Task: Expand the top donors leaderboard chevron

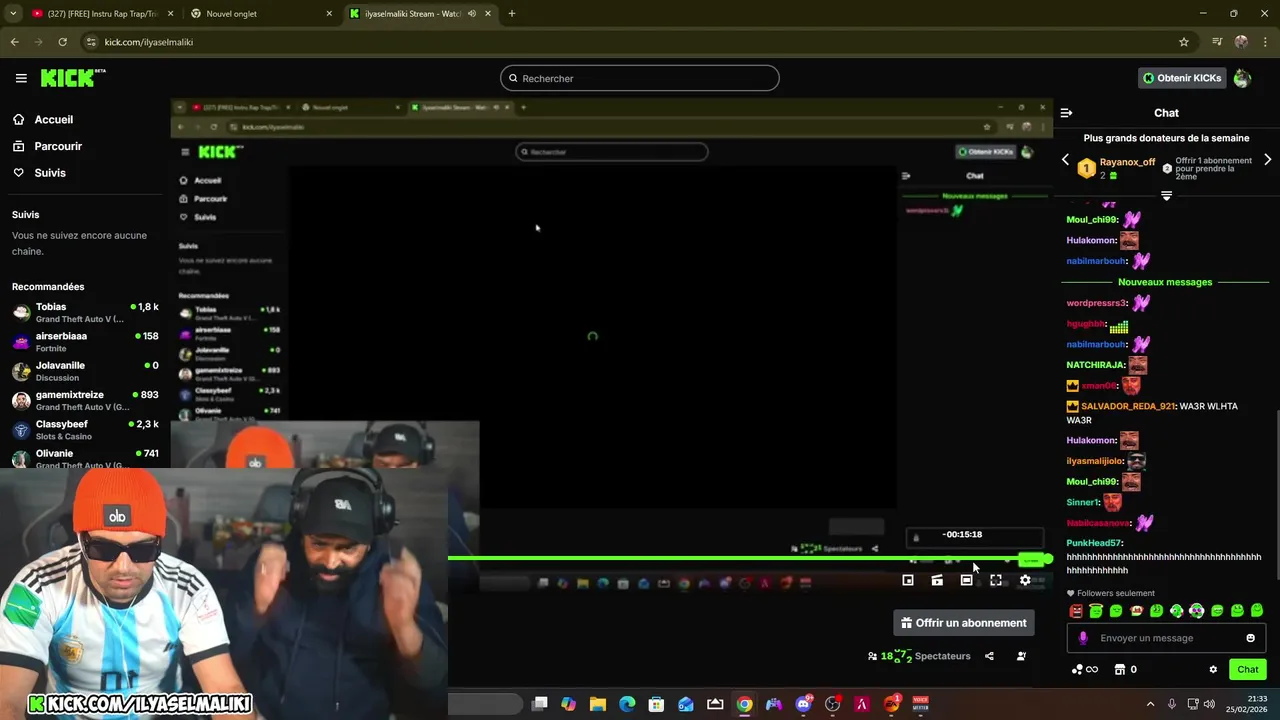Action: point(1166,196)
